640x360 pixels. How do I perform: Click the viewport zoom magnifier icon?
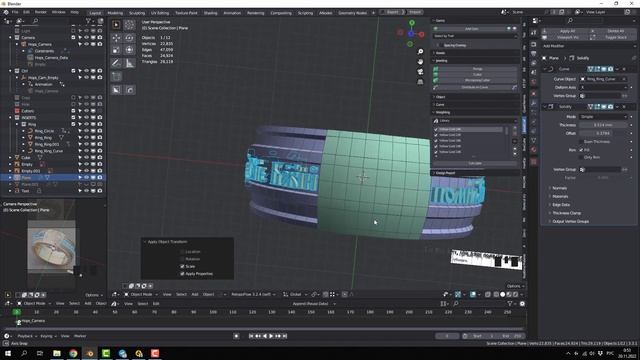pos(420,52)
